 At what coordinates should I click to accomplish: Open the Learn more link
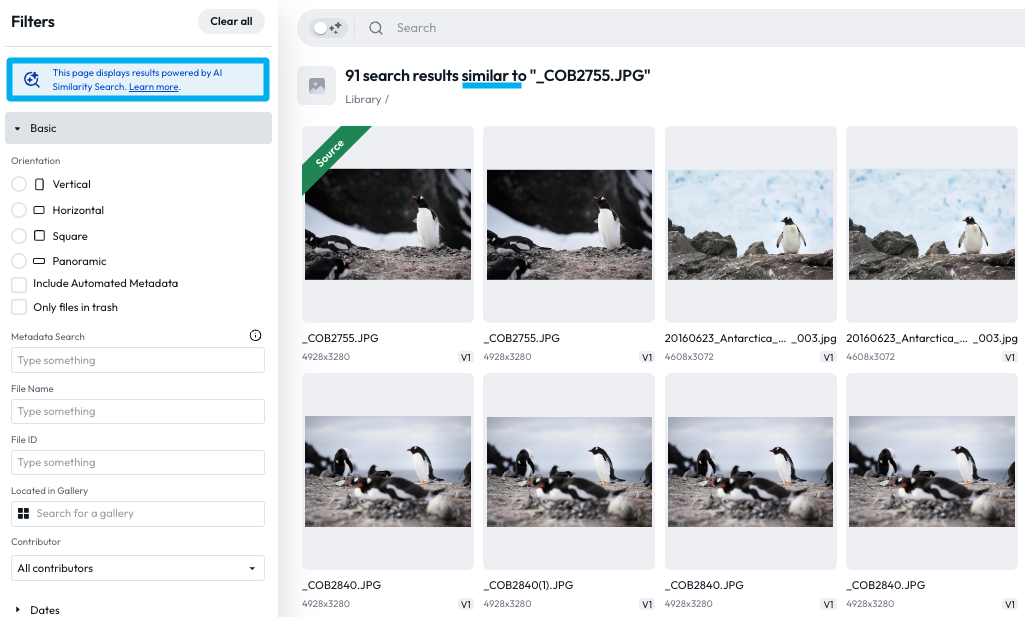pyautogui.click(x=154, y=87)
